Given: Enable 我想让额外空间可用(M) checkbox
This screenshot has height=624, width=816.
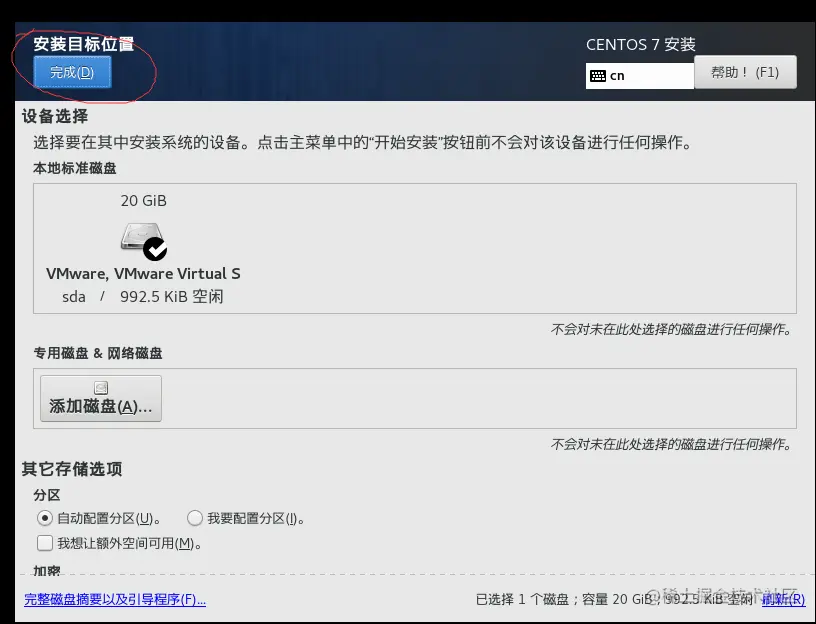Looking at the screenshot, I should click(x=45, y=543).
